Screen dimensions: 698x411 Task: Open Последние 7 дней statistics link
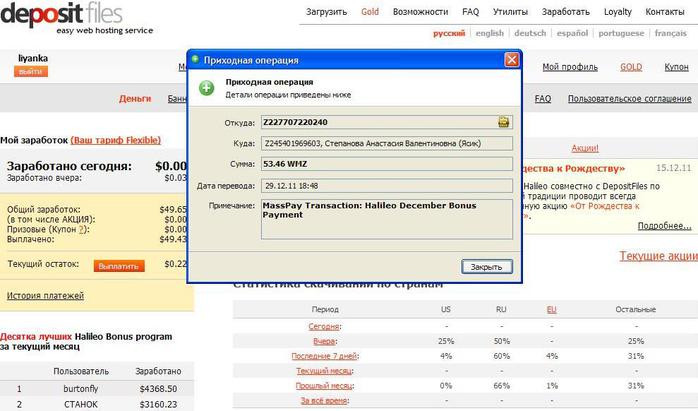[325, 356]
